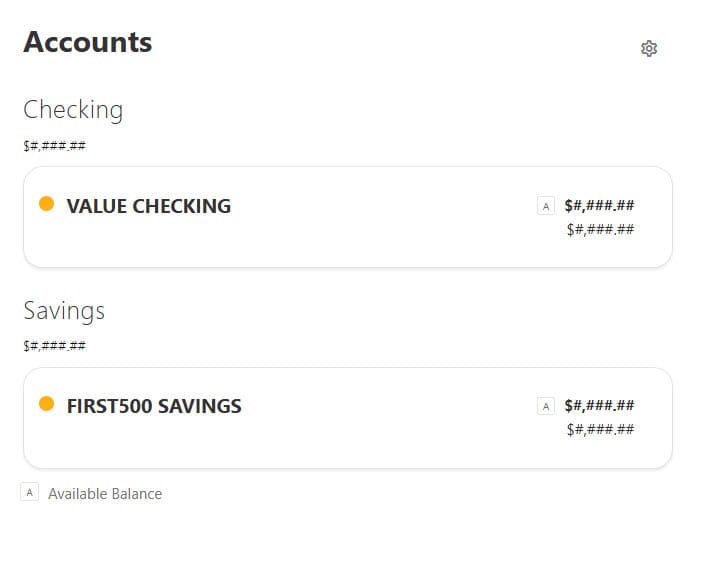Screen dimensions: 705x575
Task: Click VALUE CHECKING secondary balance amount
Action: pos(600,230)
